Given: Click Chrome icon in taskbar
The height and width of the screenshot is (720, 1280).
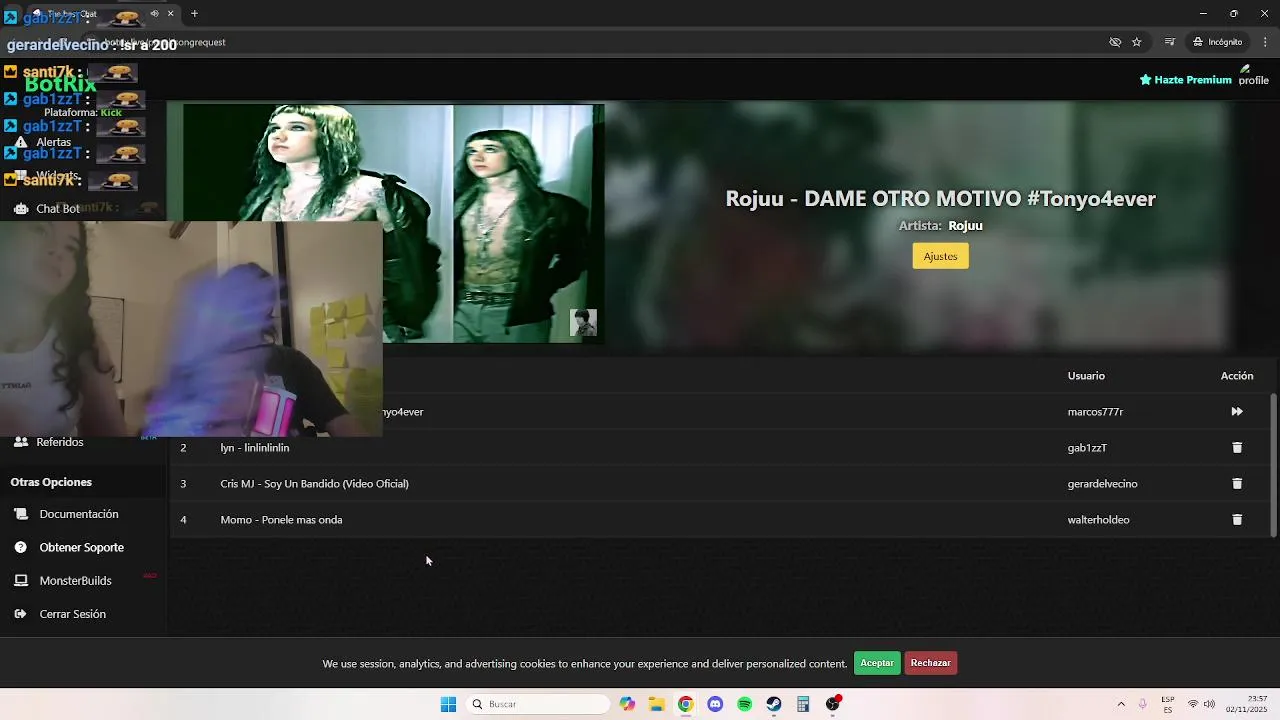Looking at the screenshot, I should tap(685, 704).
